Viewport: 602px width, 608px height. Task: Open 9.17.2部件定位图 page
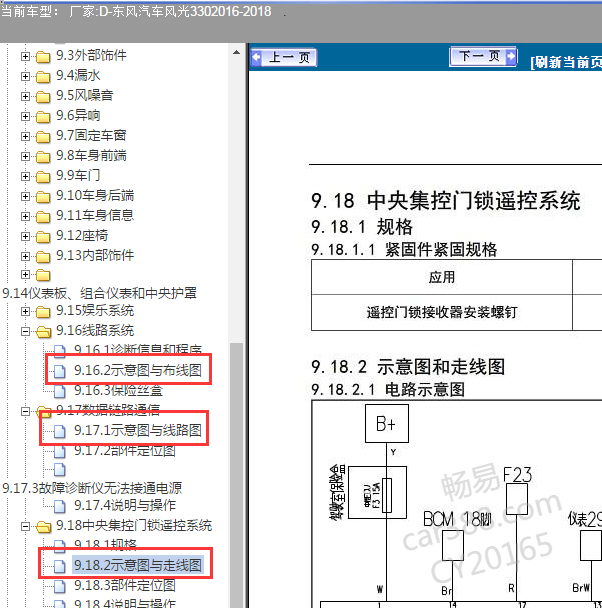tap(125, 451)
